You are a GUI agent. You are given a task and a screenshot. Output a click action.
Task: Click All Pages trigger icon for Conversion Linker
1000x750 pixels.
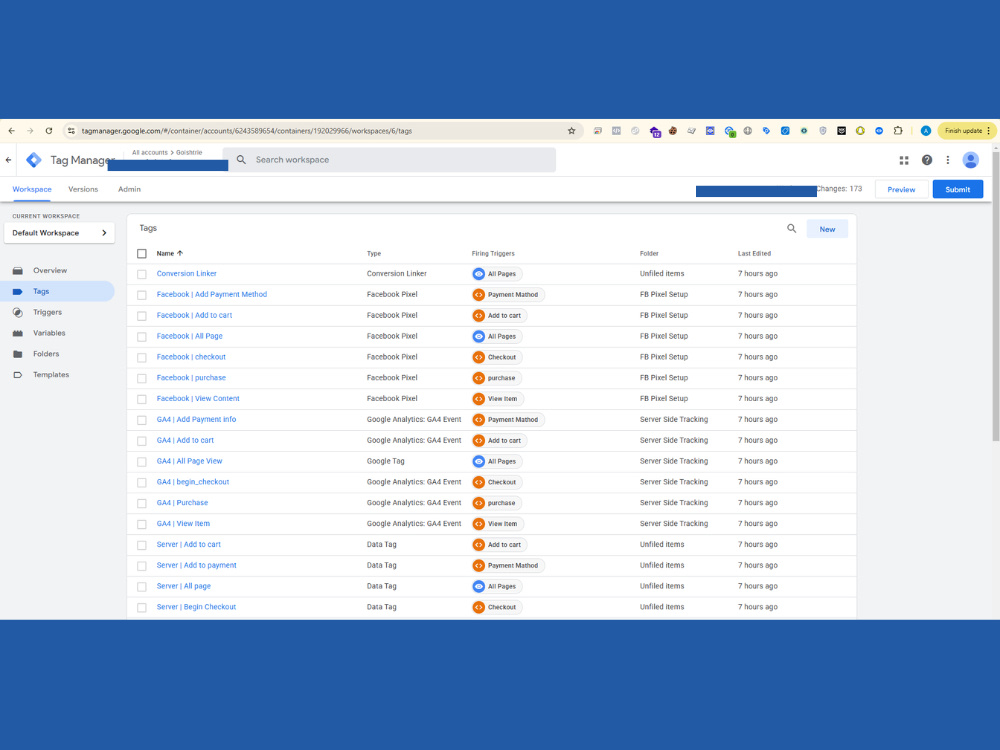tap(478, 274)
